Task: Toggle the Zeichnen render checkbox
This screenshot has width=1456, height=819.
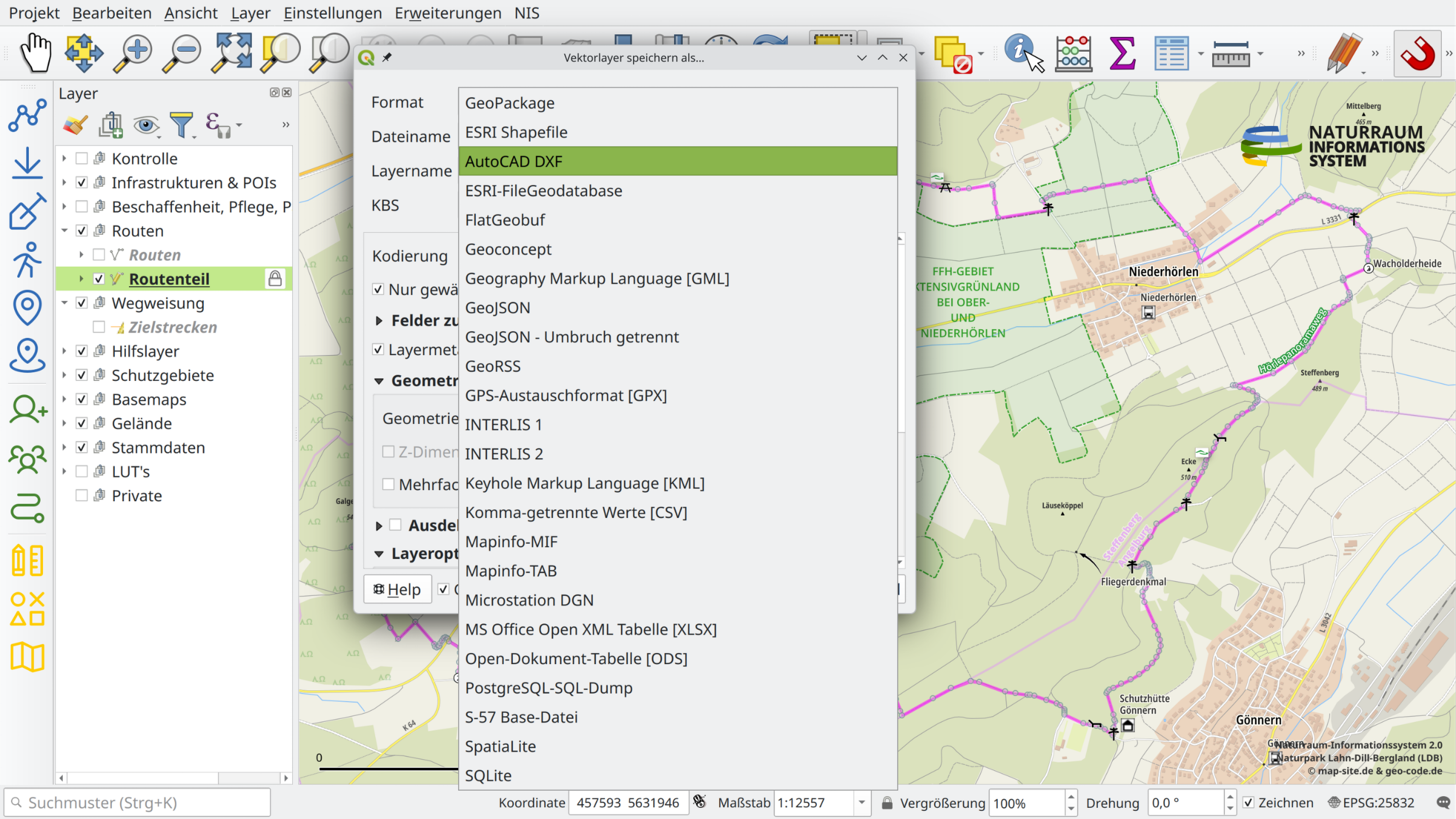Action: pyautogui.click(x=1249, y=803)
